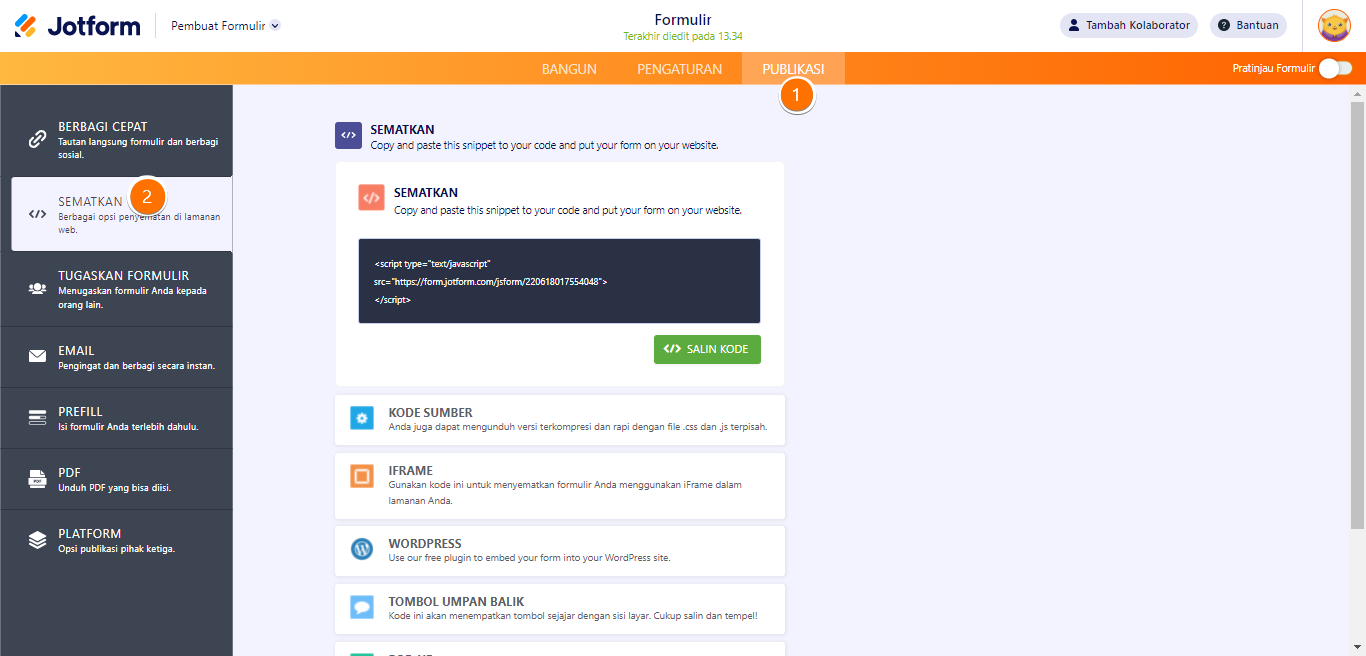This screenshot has height=656, width=1366.
Task: Open the Bantuan help menu
Action: tap(1248, 25)
